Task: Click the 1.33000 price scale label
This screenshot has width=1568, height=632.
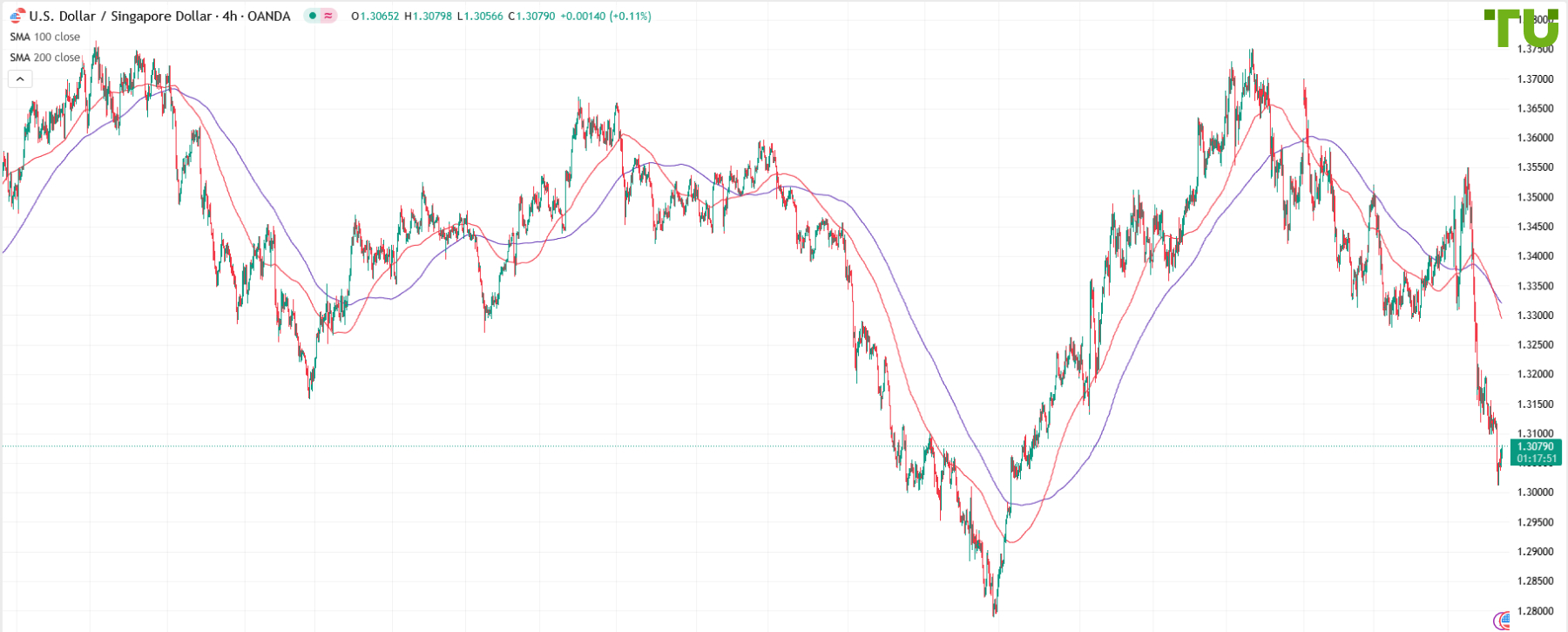Action: [1535, 316]
